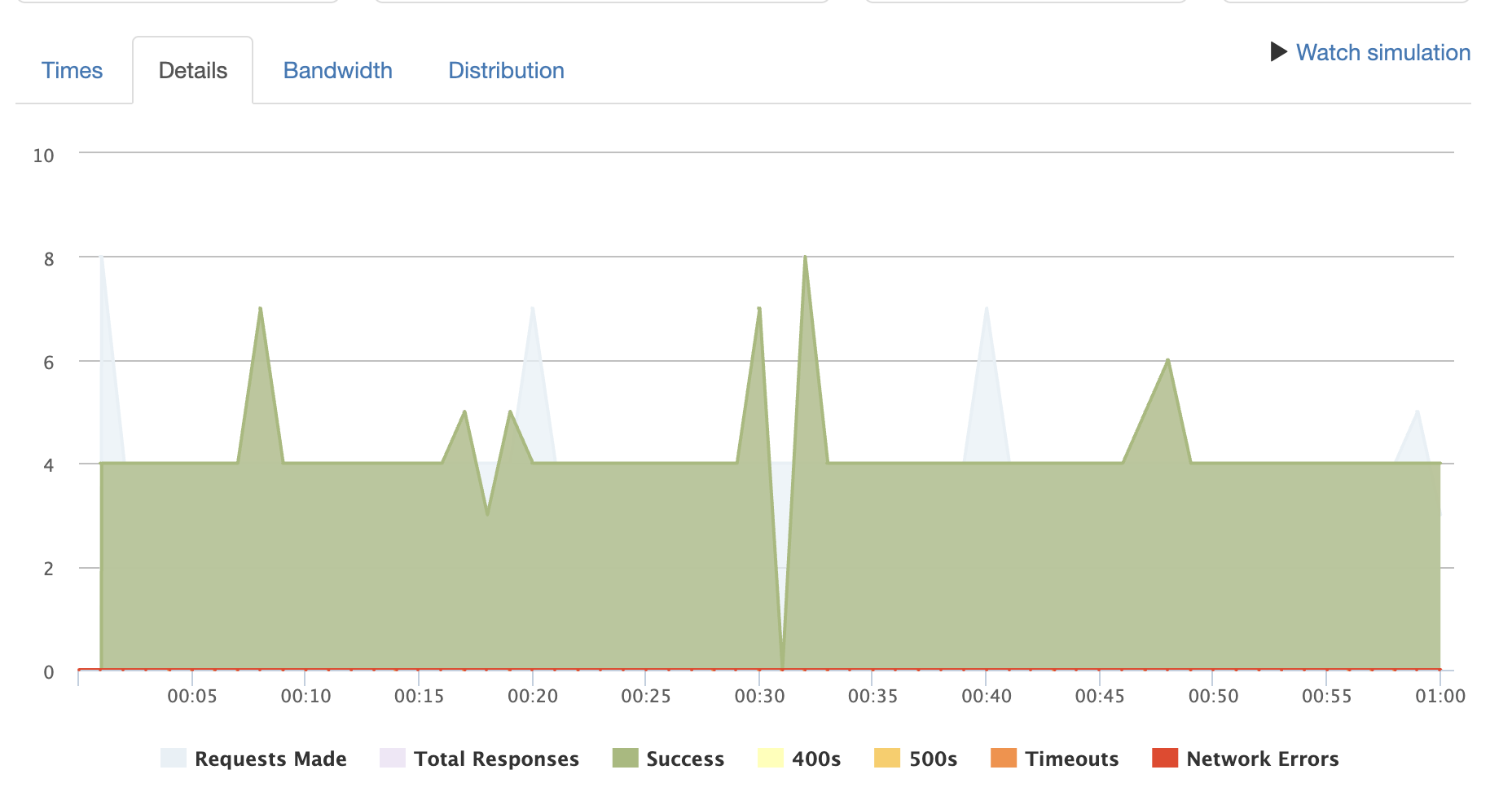Viewport: 1512px width, 805px height.
Task: Click the green Success legend swatch
Action: point(625,759)
